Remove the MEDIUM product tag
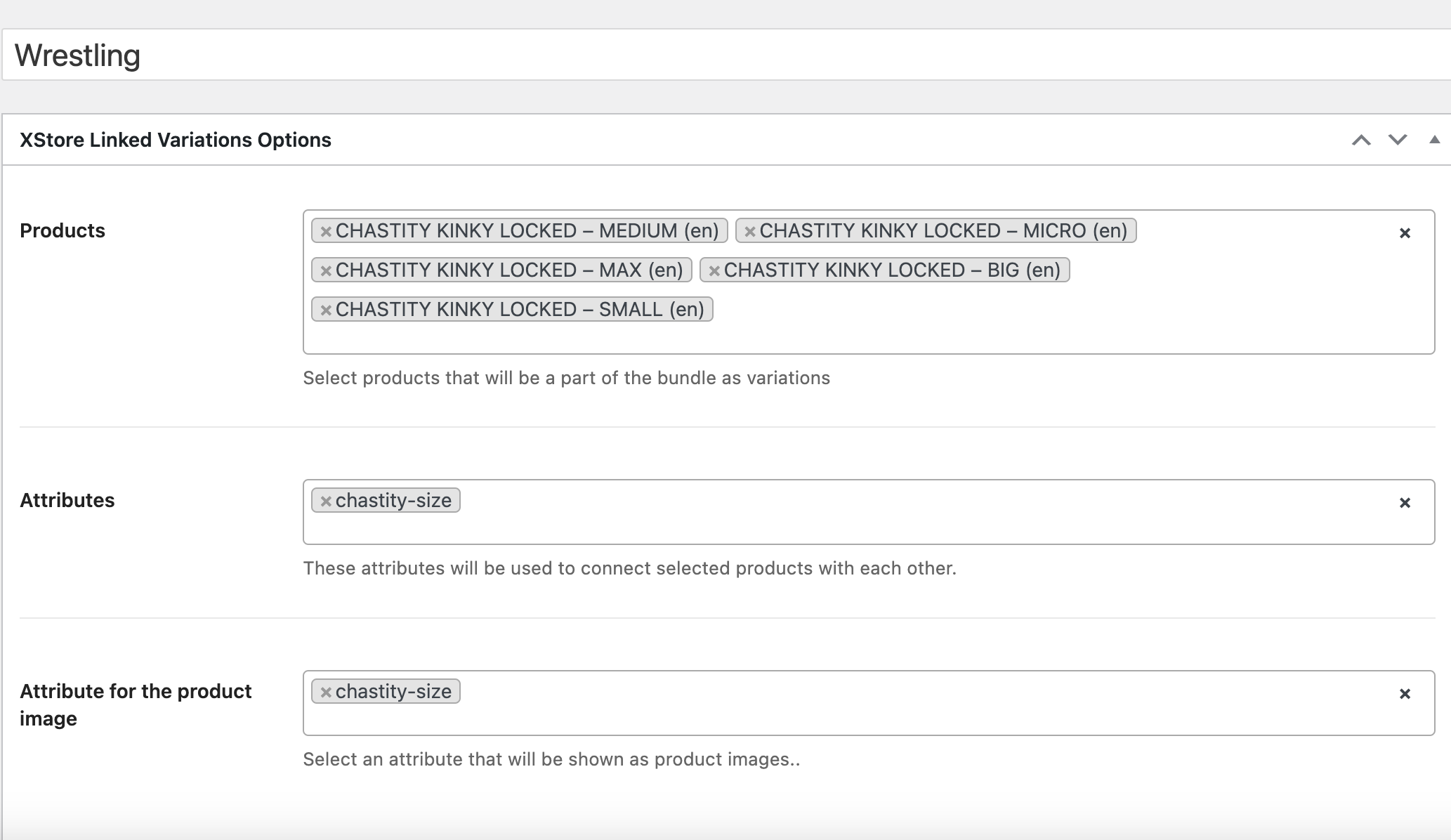 (325, 231)
